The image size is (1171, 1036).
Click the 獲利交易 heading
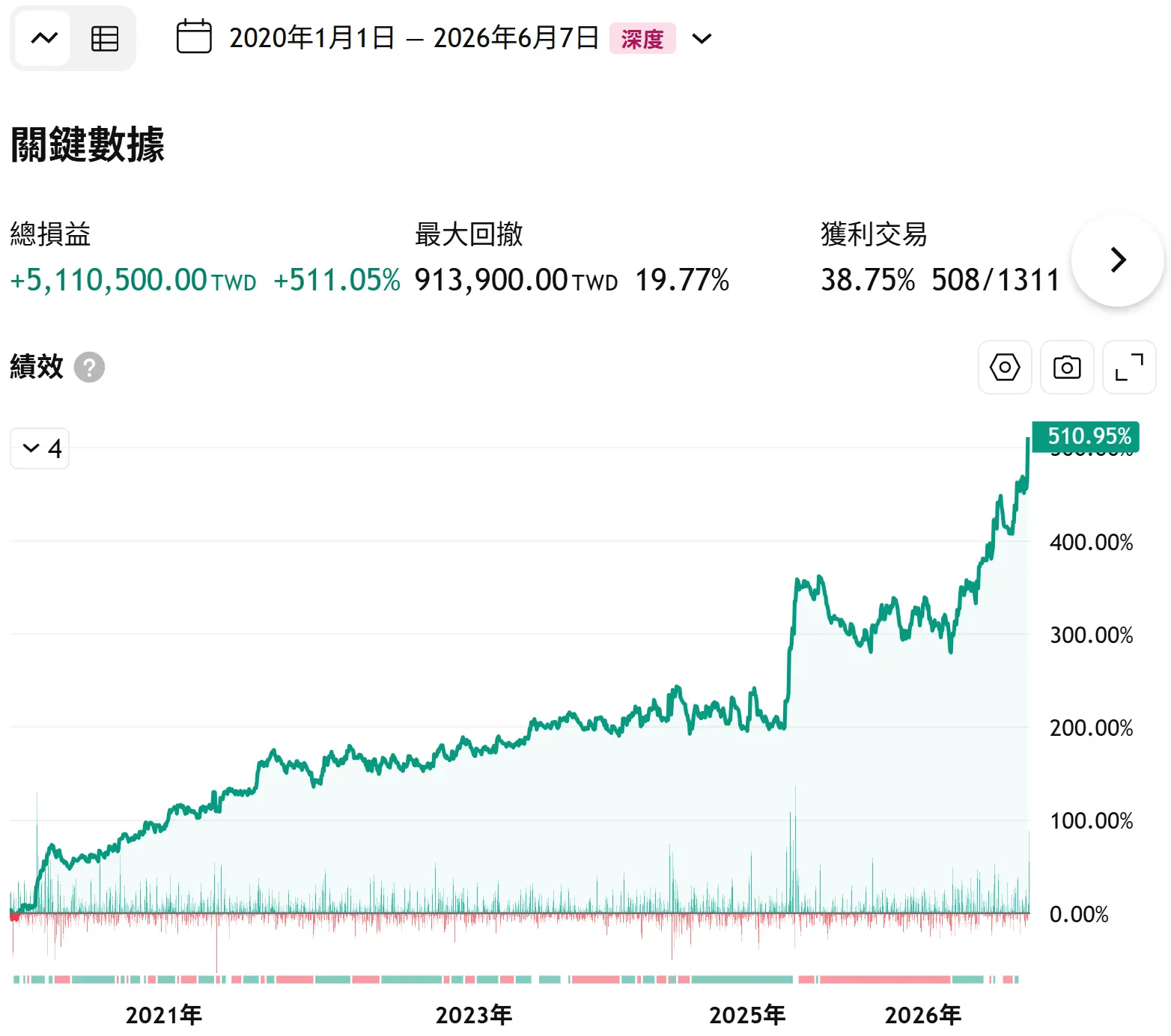874,234
